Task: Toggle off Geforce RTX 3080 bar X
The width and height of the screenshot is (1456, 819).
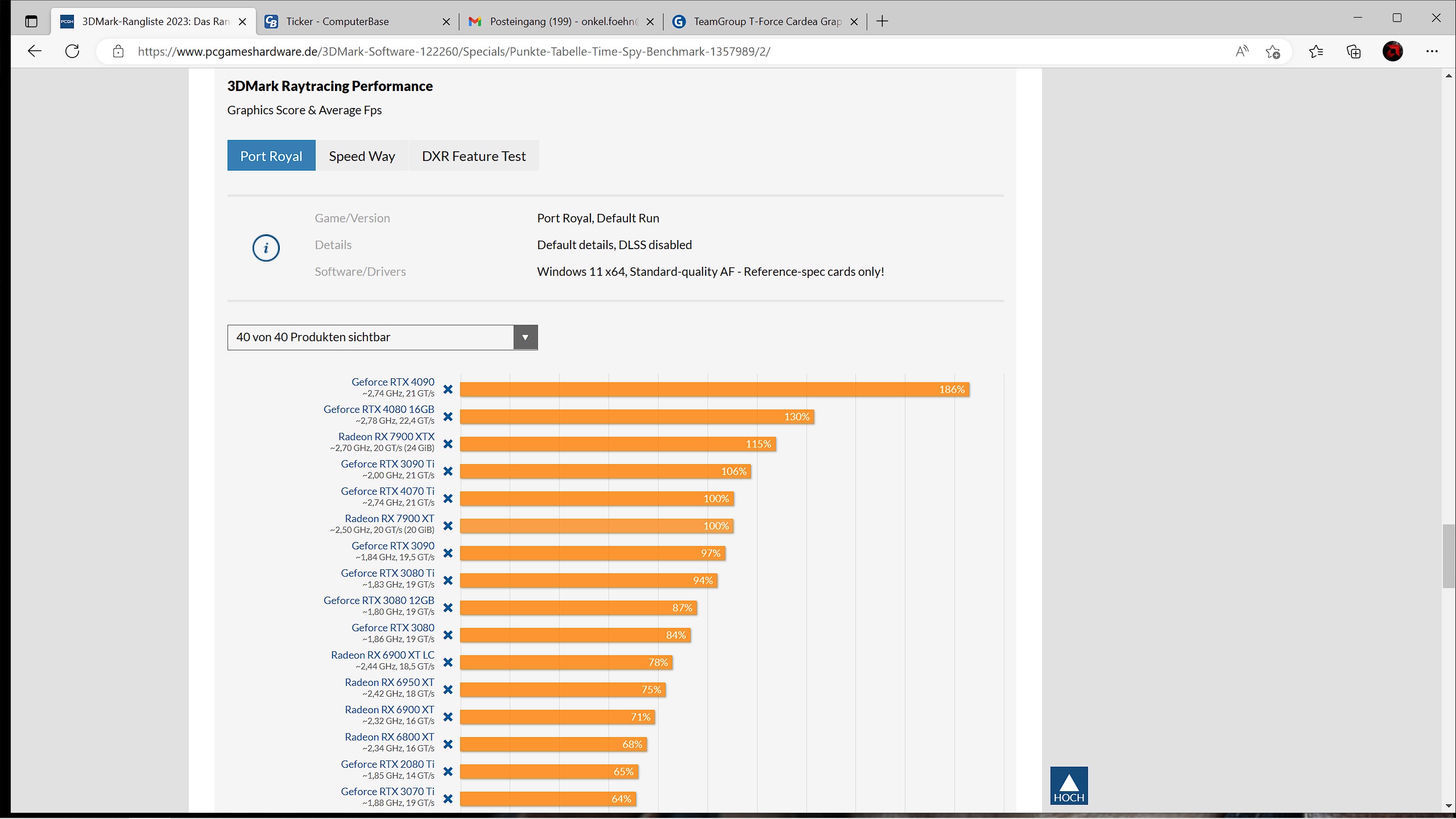Action: [448, 635]
